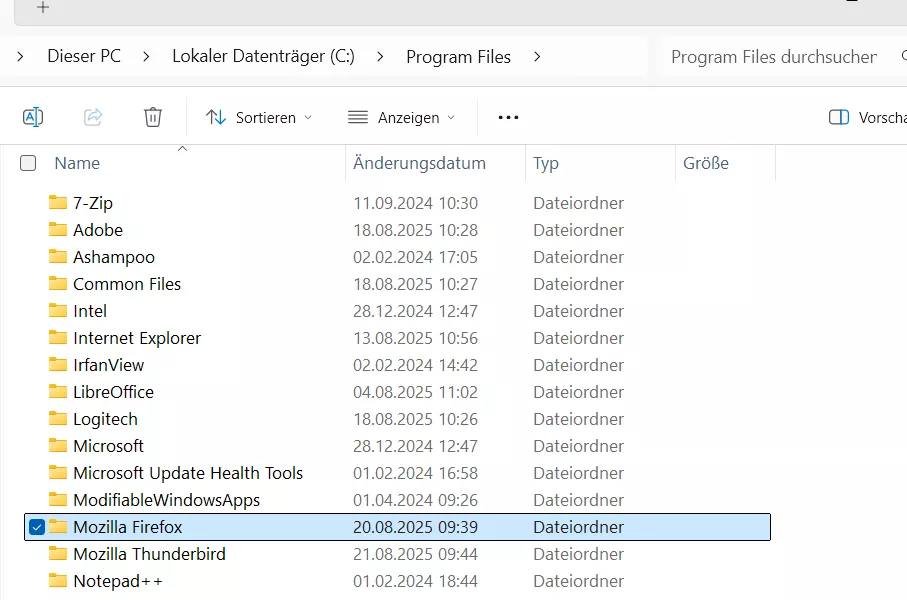Viewport: 907px width, 600px height.
Task: Click Dateiordner in the Notepad++ row
Action: 578,581
